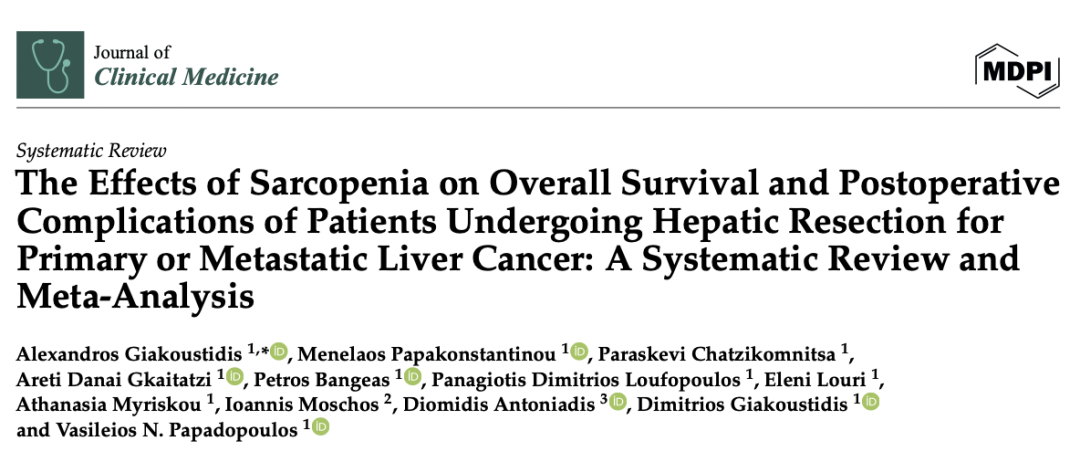This screenshot has height=462, width=1080.
Task: Select author name Alexandros Giakoustidis
Action: (129, 353)
